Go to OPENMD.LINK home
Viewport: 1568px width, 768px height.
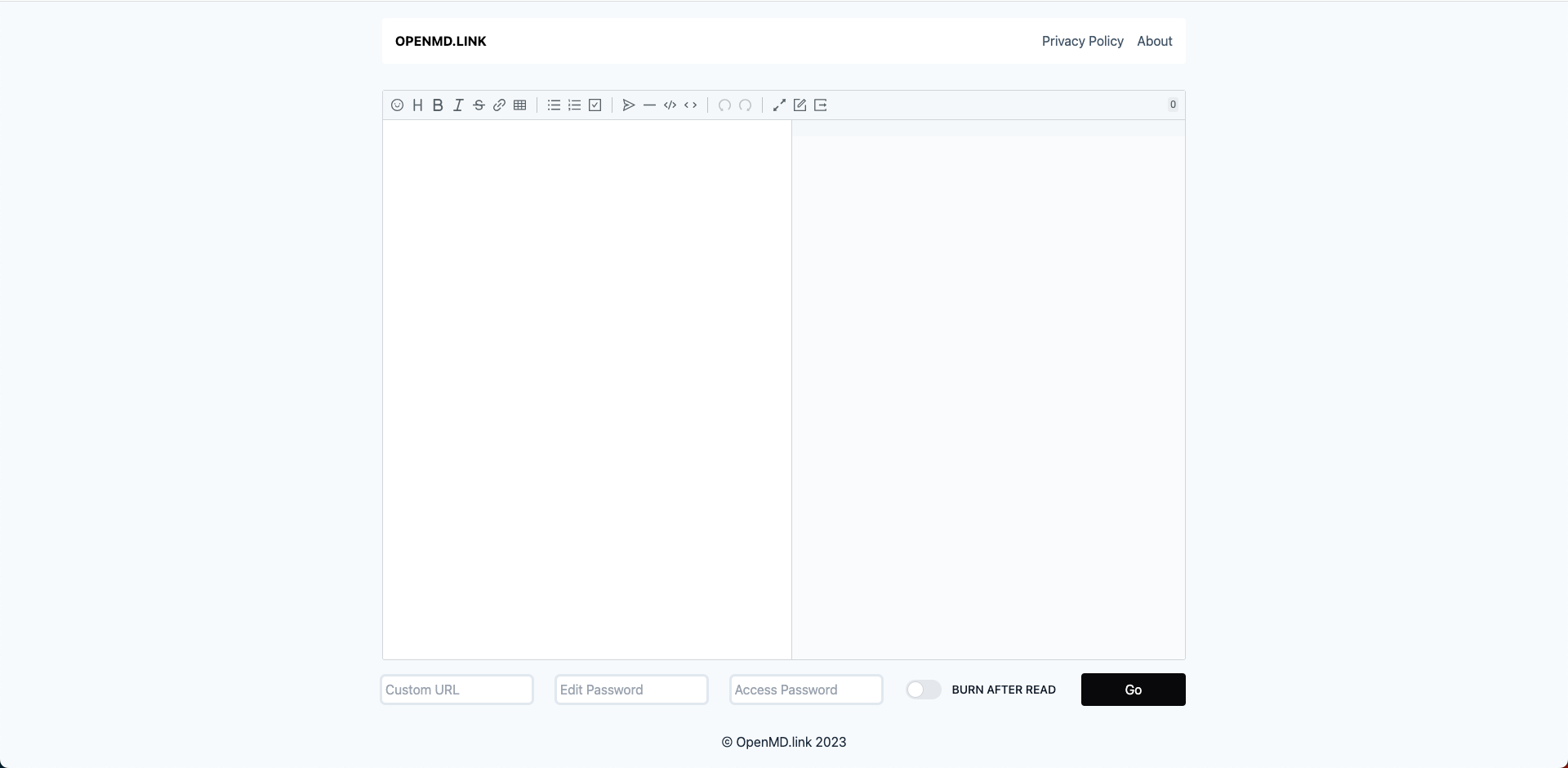coord(441,41)
